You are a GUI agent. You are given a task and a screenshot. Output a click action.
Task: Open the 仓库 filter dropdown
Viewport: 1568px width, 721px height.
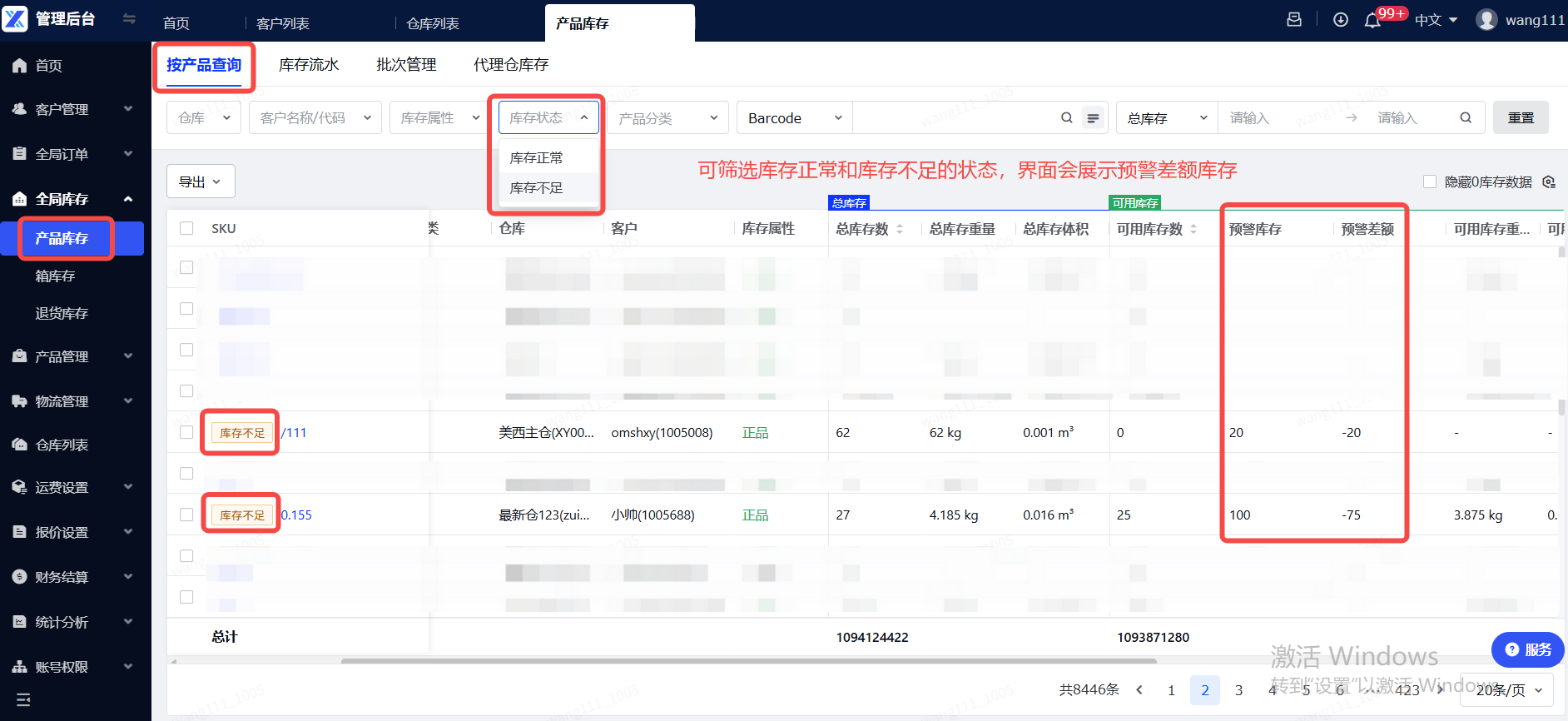204,117
